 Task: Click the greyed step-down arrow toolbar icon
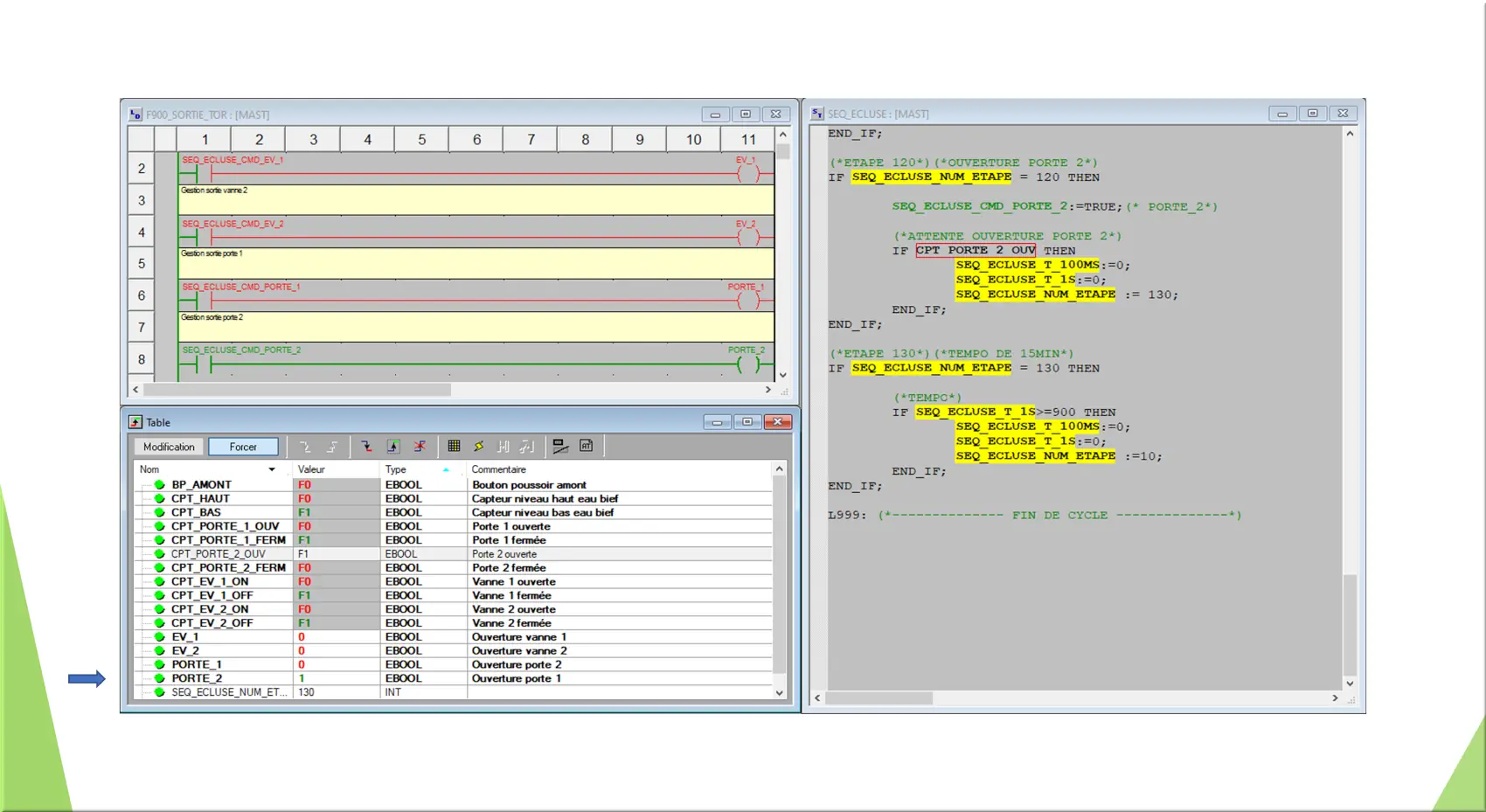[305, 447]
